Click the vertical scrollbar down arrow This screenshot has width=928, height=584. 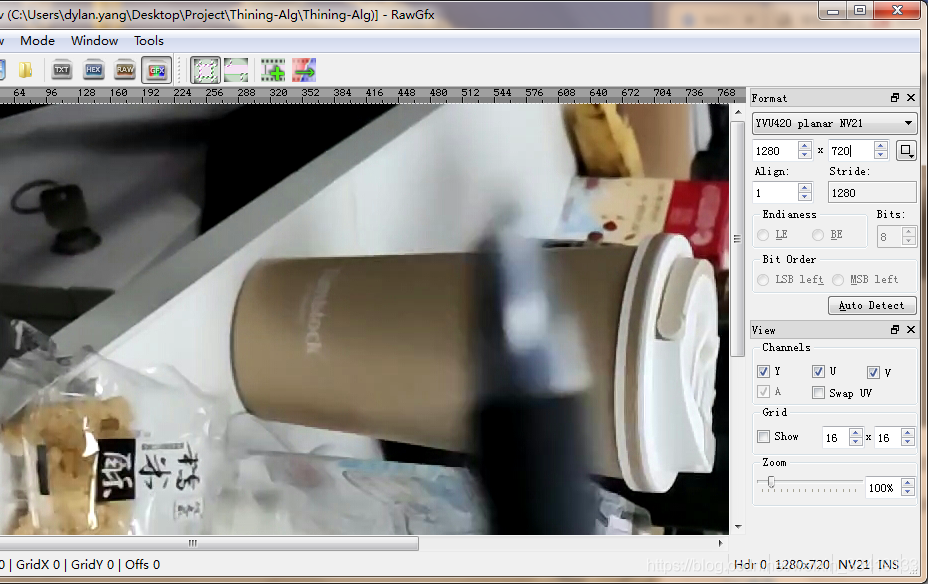pyautogui.click(x=737, y=527)
